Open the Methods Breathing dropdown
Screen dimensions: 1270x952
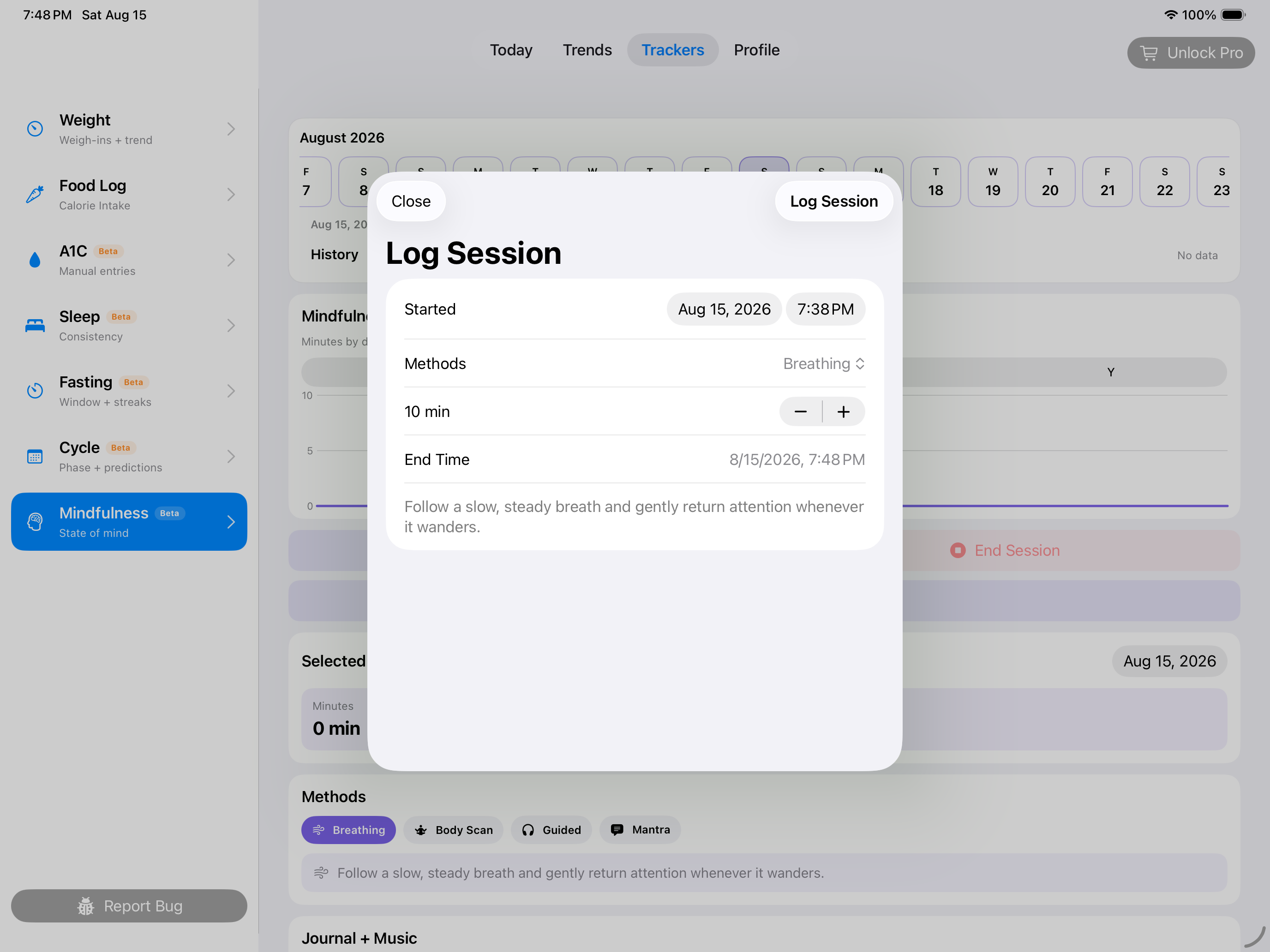(x=824, y=364)
